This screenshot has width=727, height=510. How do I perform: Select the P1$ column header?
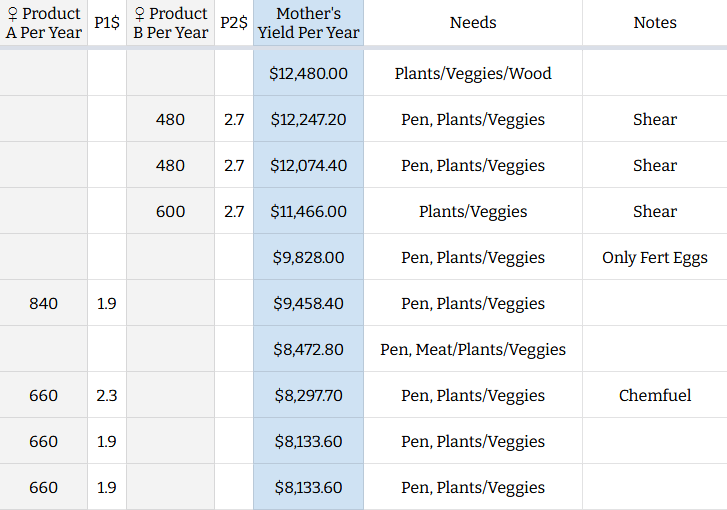pyautogui.click(x=107, y=23)
